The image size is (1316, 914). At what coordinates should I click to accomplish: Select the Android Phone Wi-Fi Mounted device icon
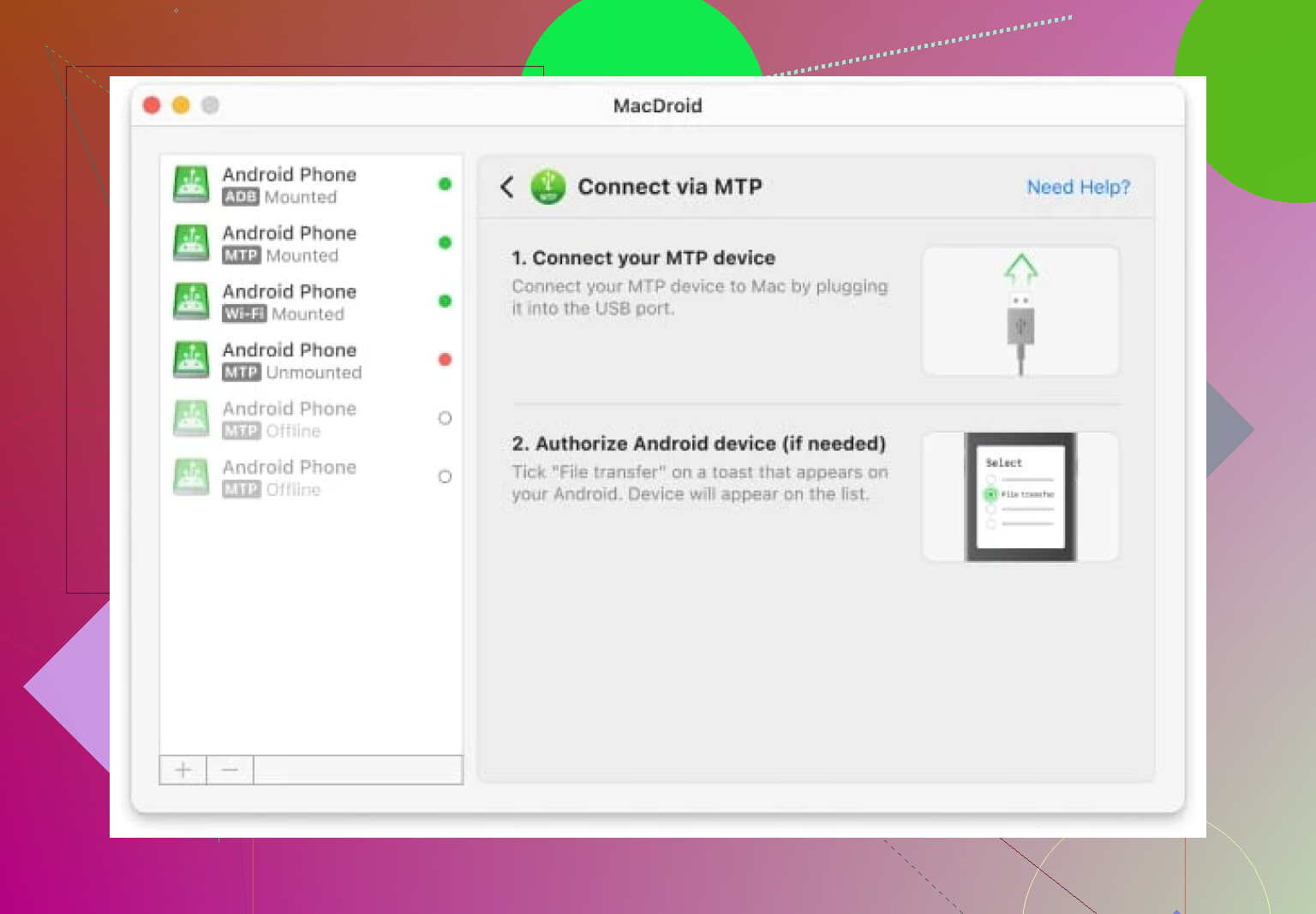191,302
